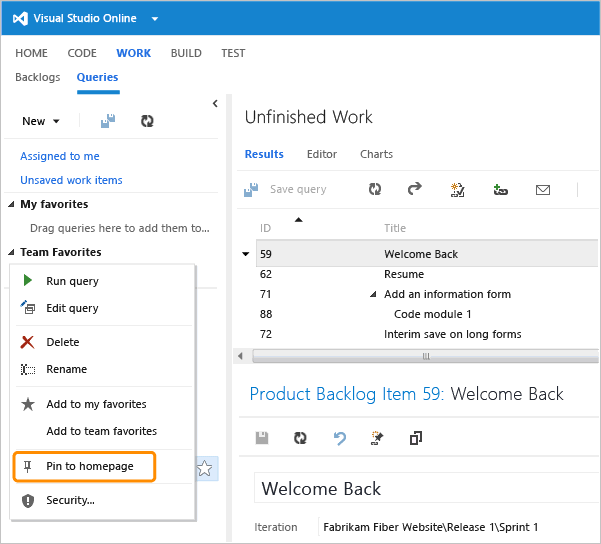The height and width of the screenshot is (544, 601).
Task: Open Product Backlog Item 59 link
Action: (346, 394)
